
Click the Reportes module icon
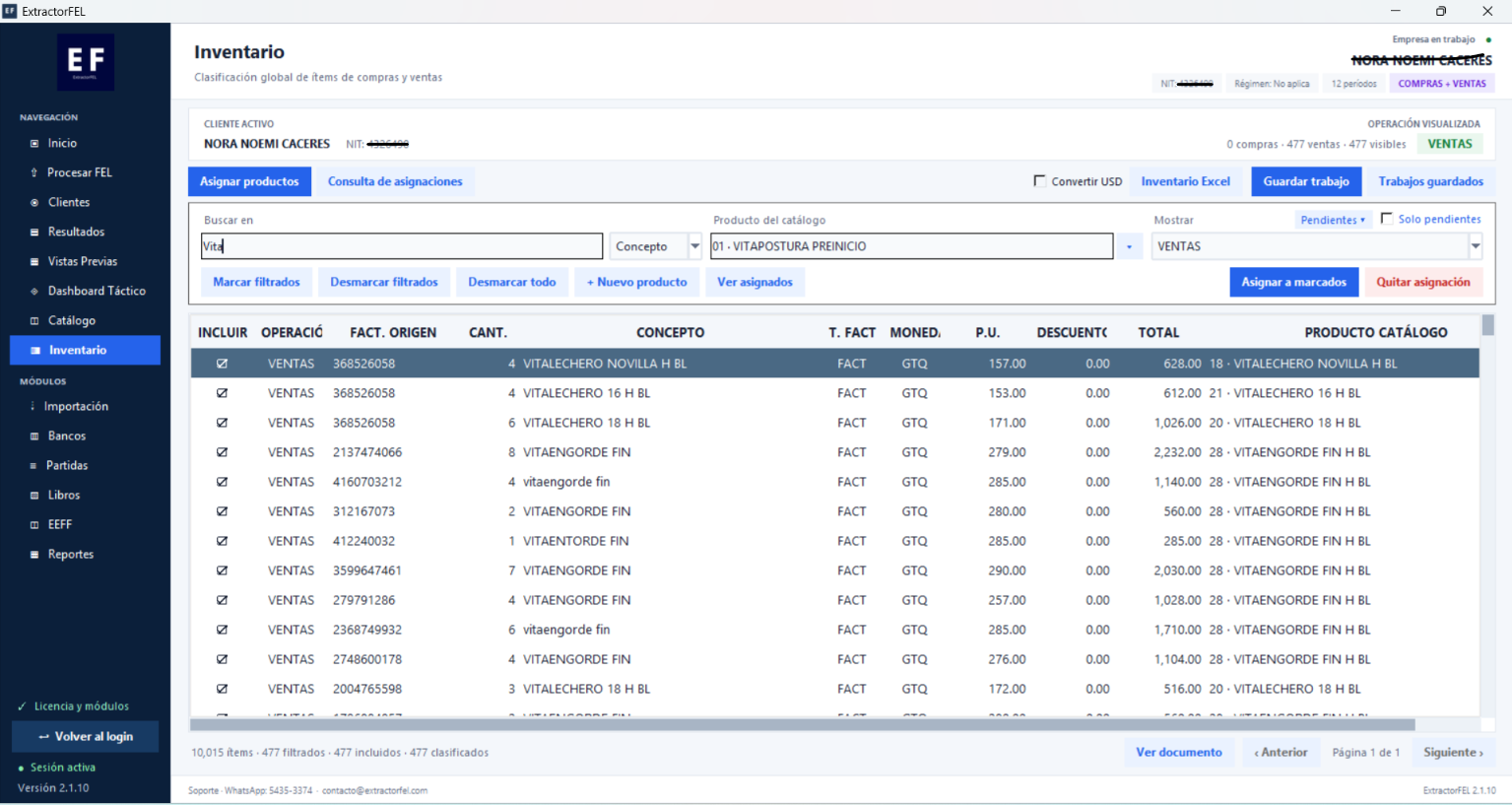click(34, 555)
